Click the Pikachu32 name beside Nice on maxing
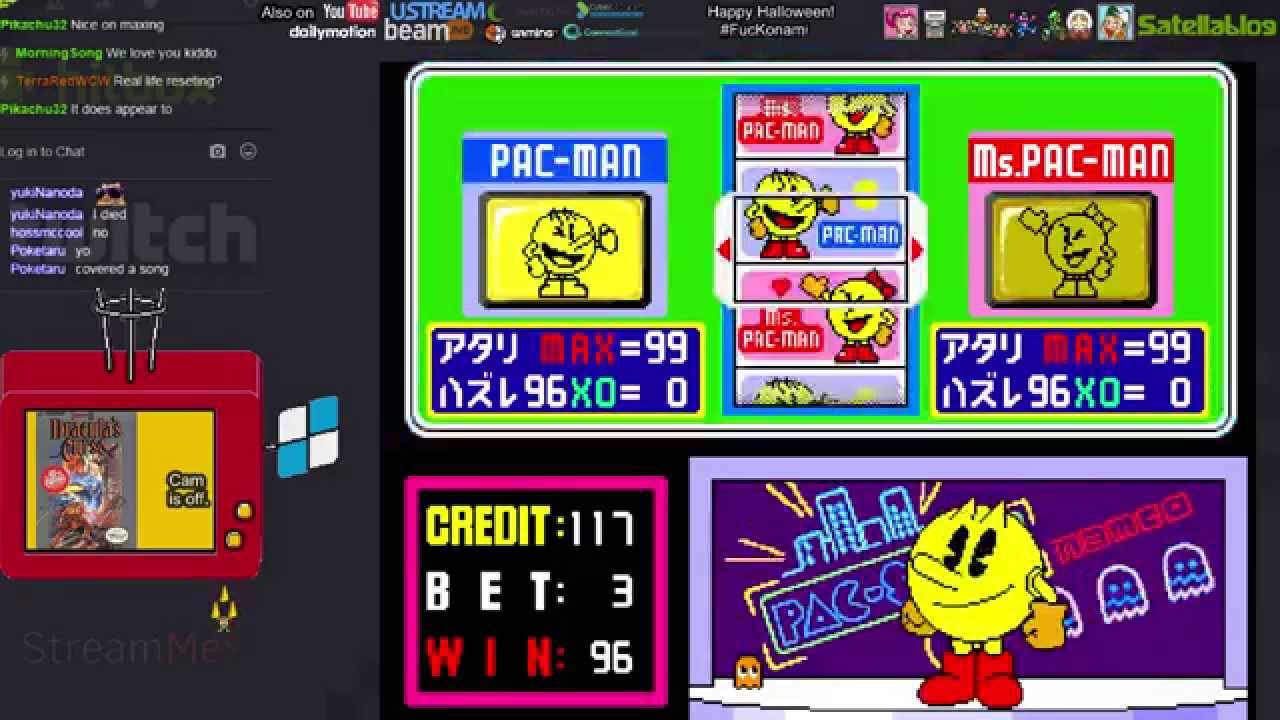Viewport: 1280px width, 720px height. tap(34, 24)
